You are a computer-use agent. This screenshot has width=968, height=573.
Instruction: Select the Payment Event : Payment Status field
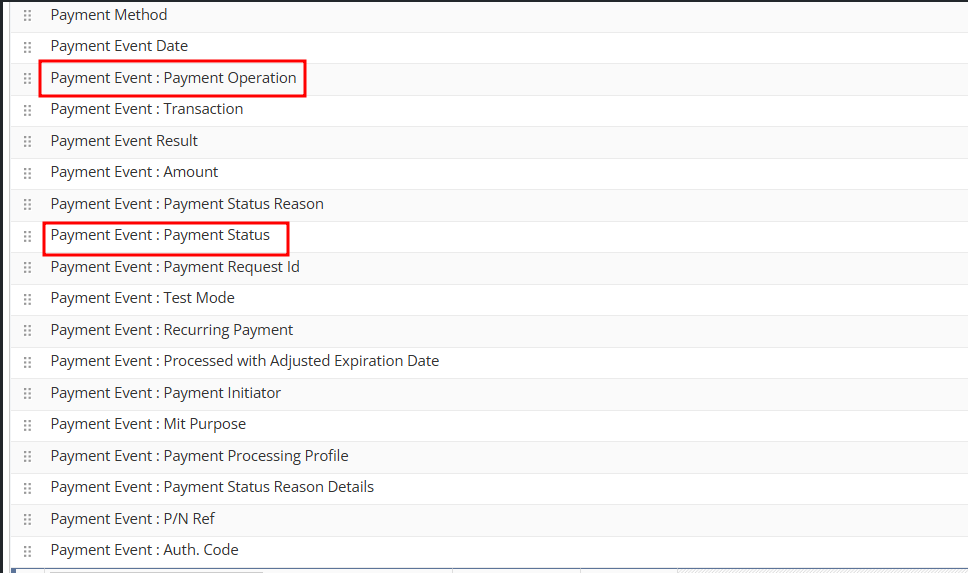click(160, 236)
